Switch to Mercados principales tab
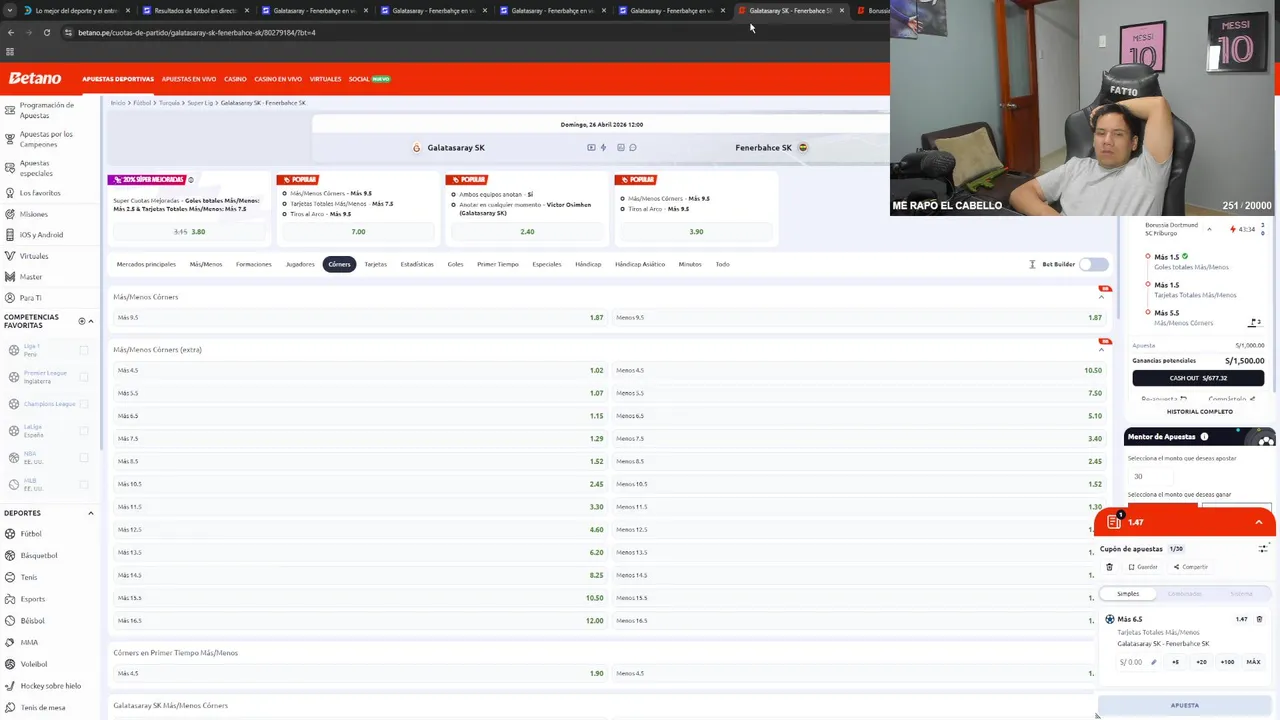 click(x=146, y=264)
